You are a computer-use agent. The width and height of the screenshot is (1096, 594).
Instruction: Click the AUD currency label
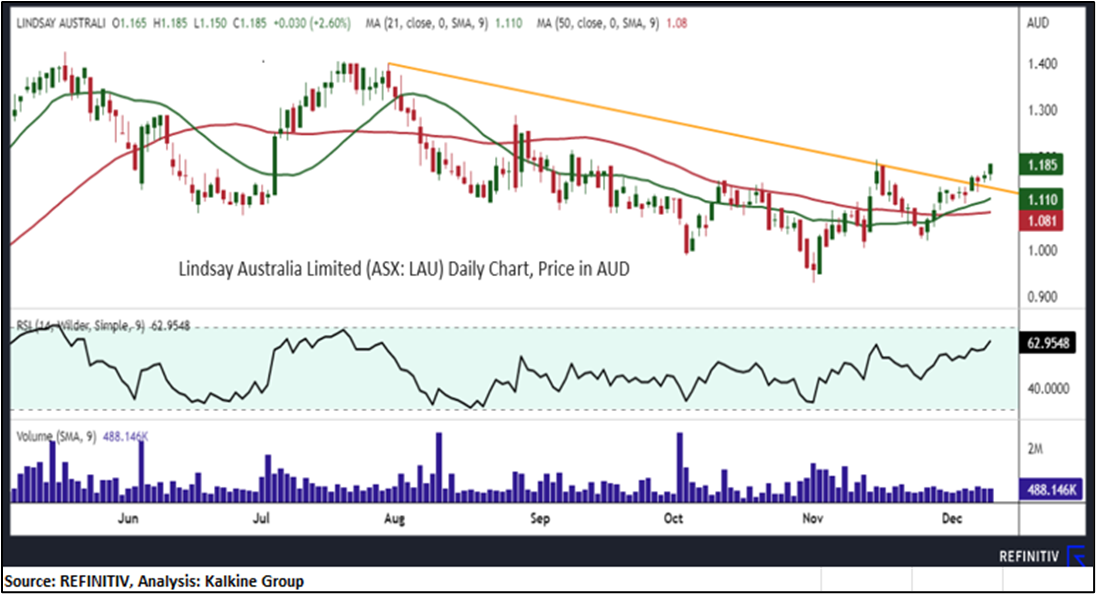(x=1038, y=23)
